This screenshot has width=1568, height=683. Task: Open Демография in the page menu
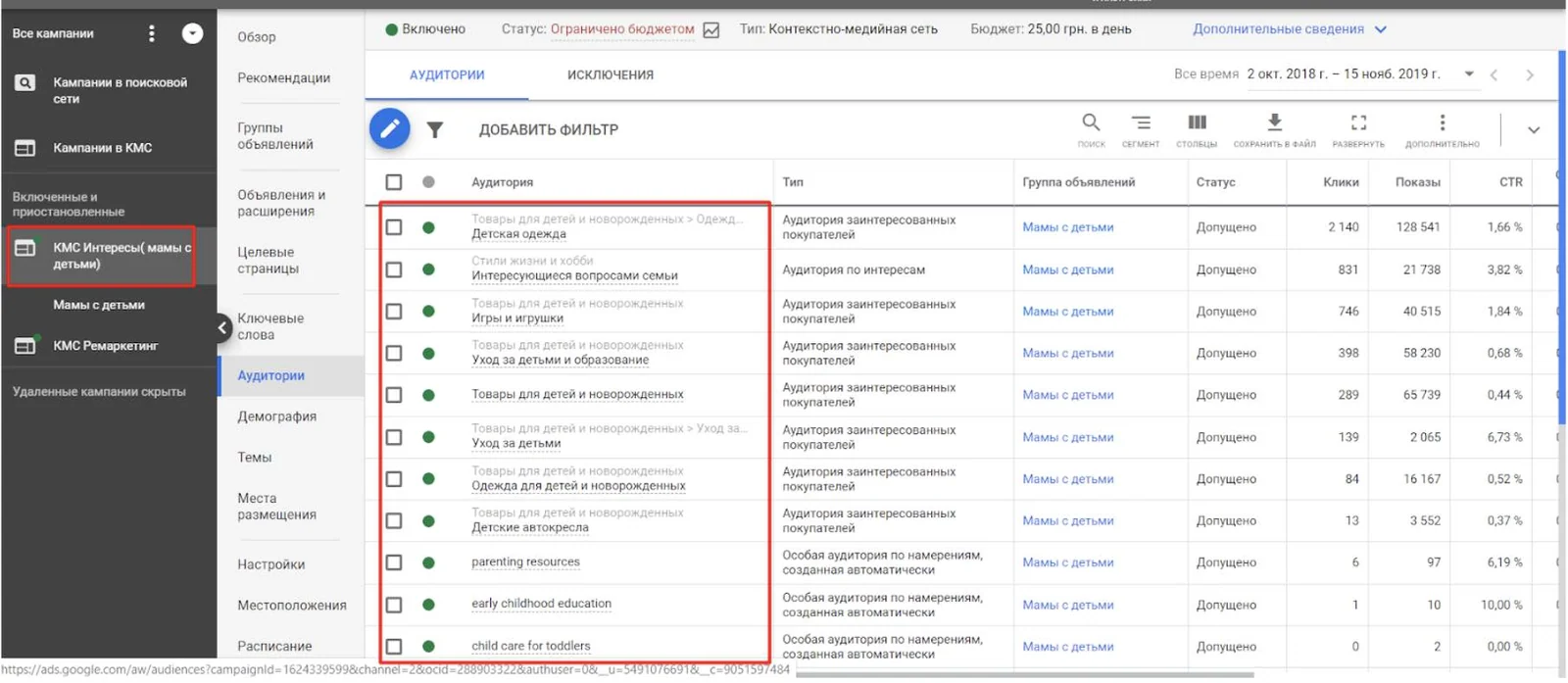(x=277, y=416)
